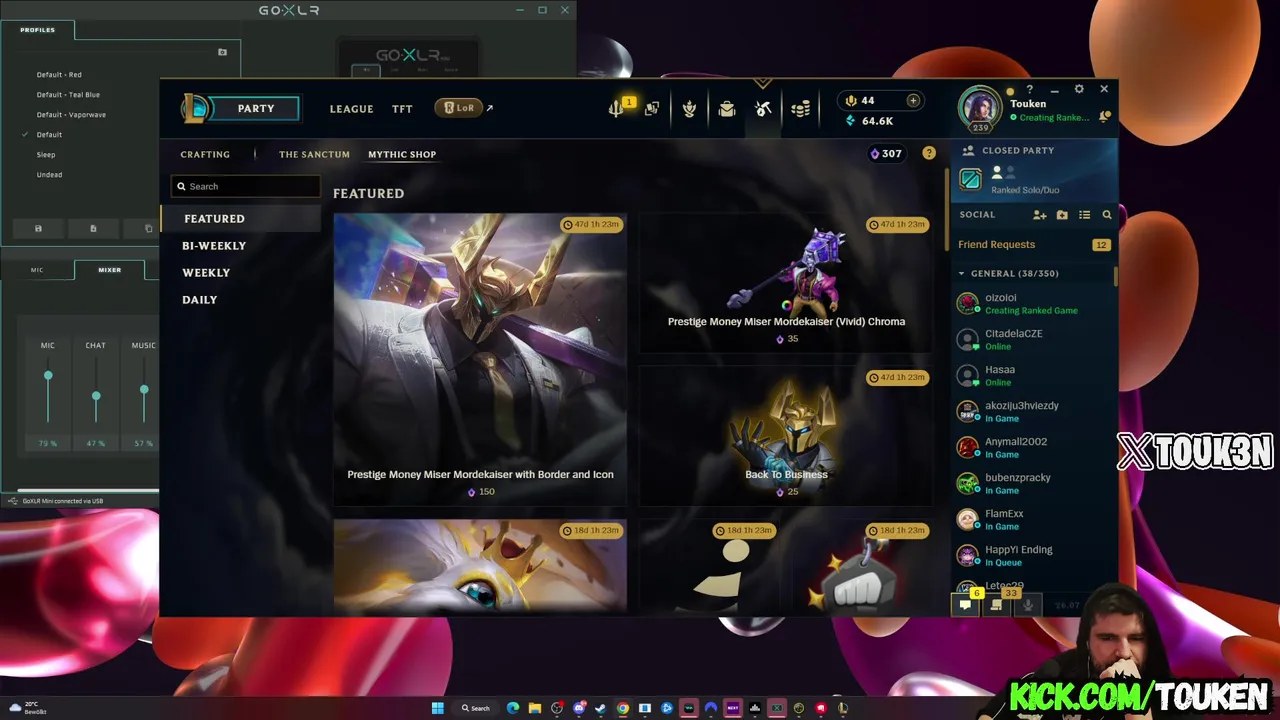
Task: Click the plus button to buy RP
Action: coord(913,100)
